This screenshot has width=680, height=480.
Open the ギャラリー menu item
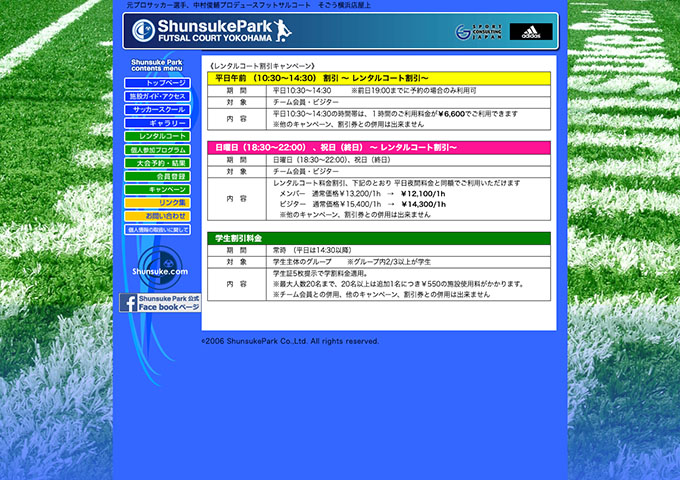click(x=157, y=123)
